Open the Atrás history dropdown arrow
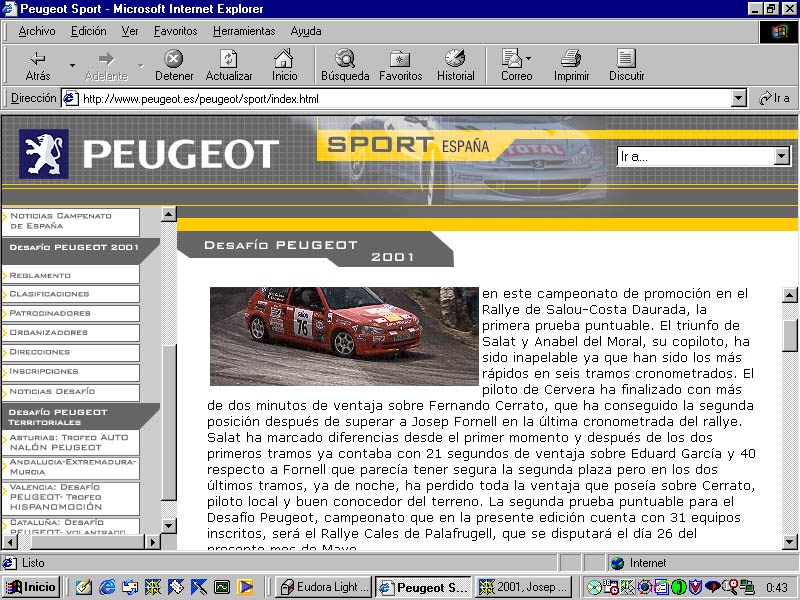 tap(72, 65)
